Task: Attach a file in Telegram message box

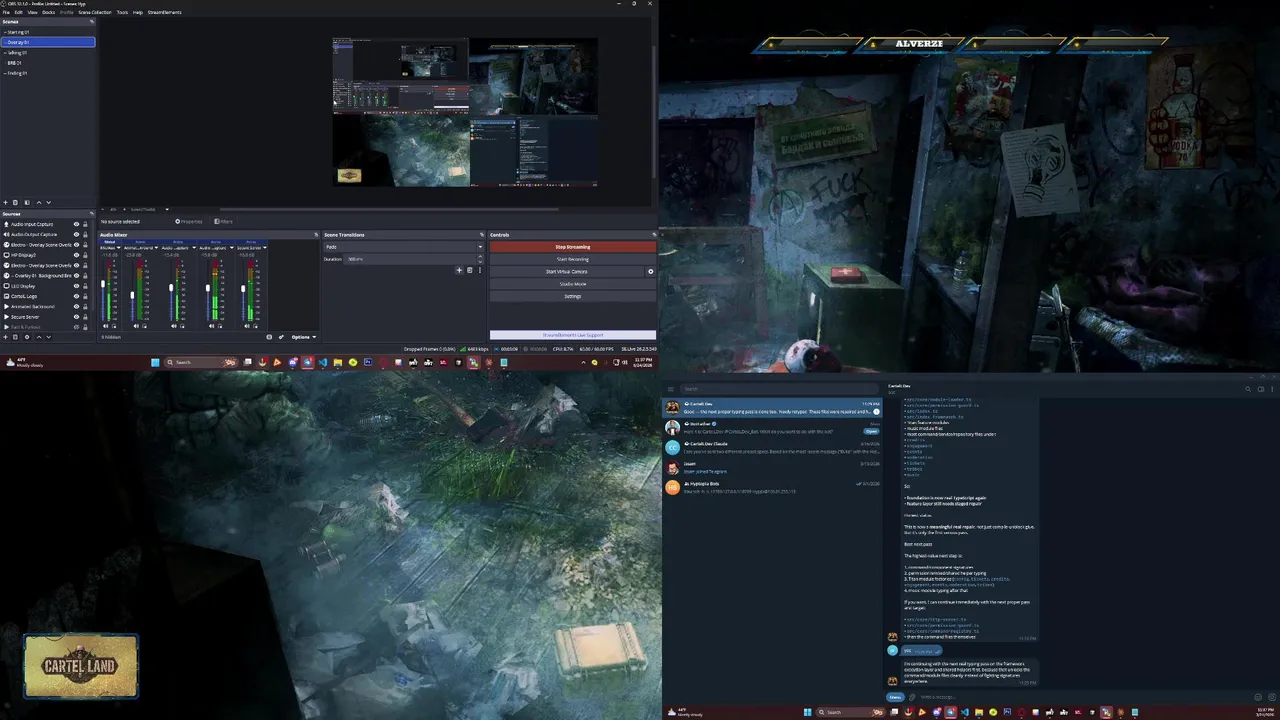Action: pos(912,697)
